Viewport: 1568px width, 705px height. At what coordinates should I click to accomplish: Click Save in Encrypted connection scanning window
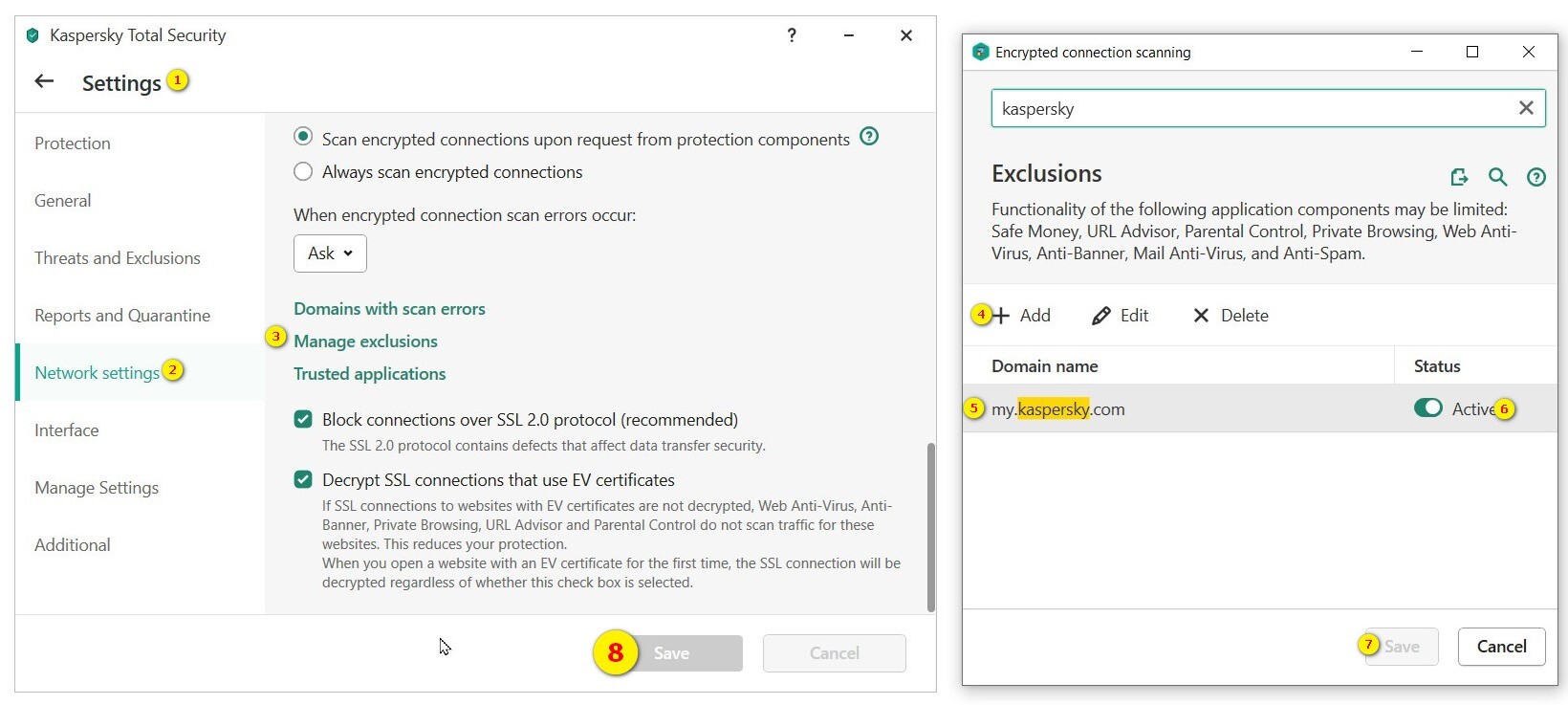click(x=1402, y=647)
